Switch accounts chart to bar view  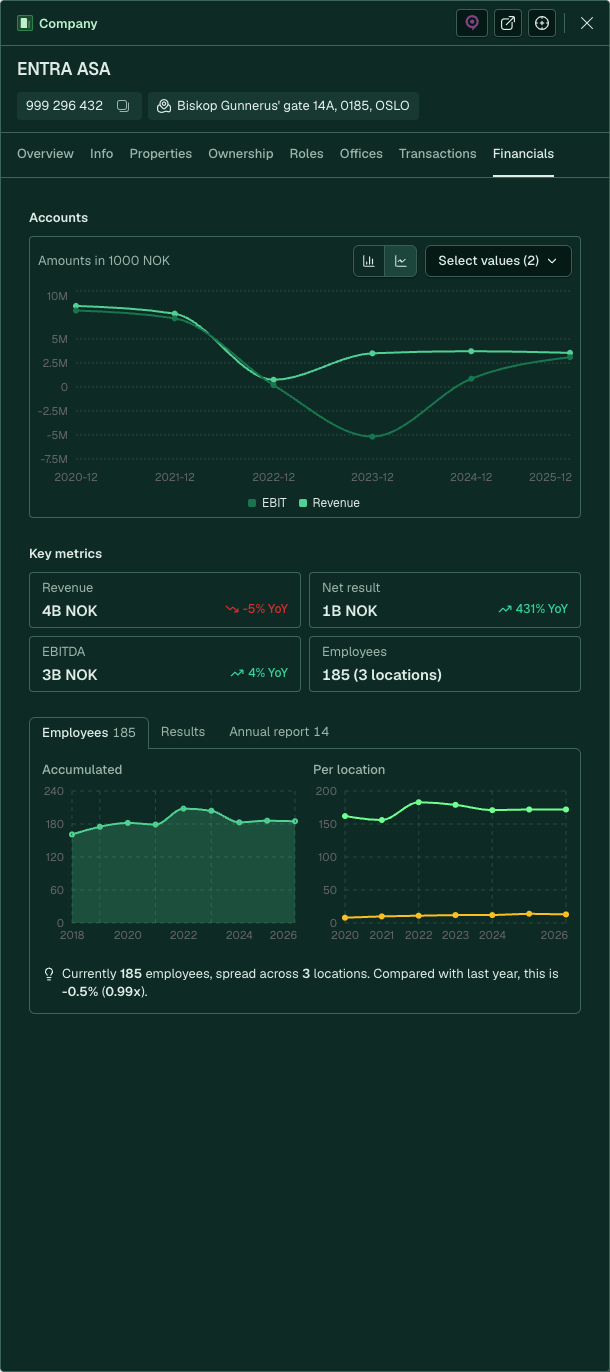[369, 261]
